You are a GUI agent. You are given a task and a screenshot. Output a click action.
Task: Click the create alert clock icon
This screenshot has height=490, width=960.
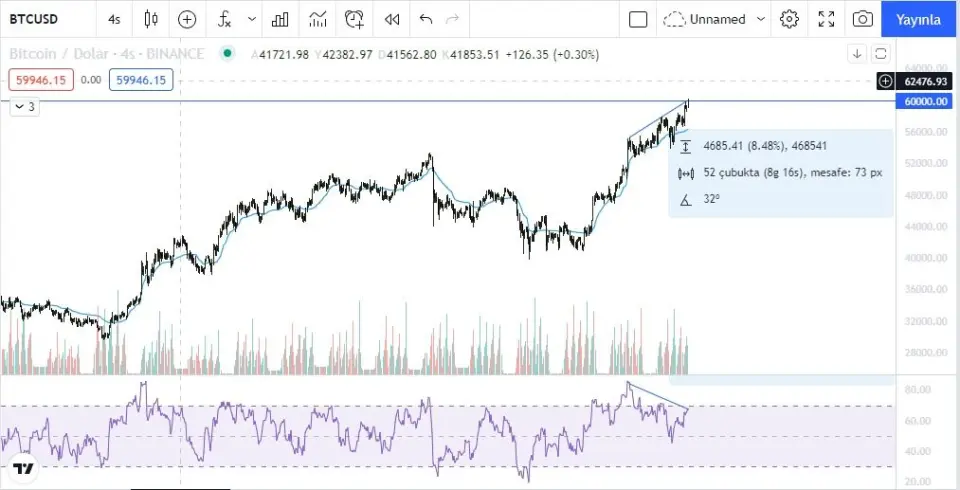[354, 19]
